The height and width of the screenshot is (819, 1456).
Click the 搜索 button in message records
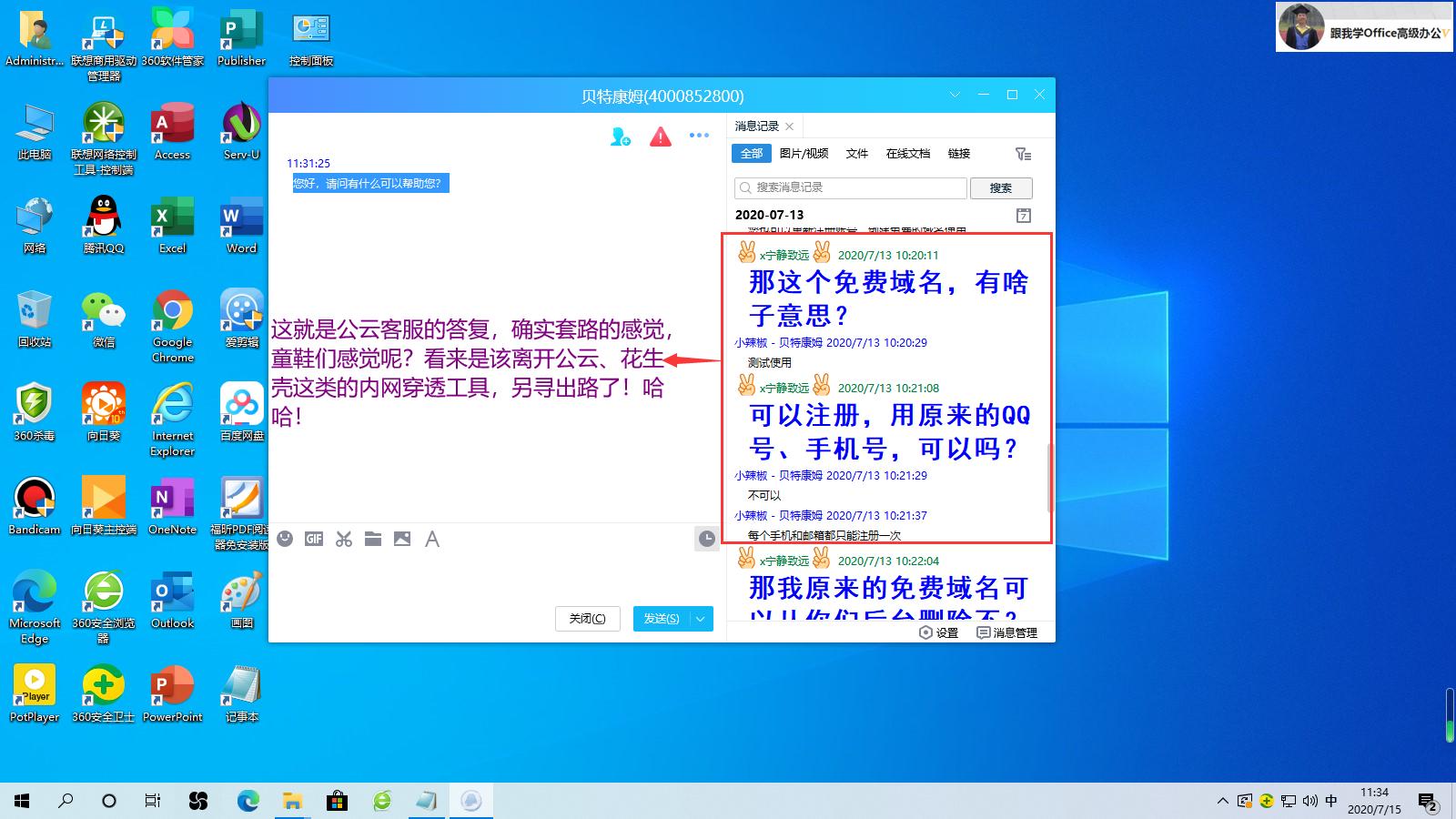tap(1000, 187)
